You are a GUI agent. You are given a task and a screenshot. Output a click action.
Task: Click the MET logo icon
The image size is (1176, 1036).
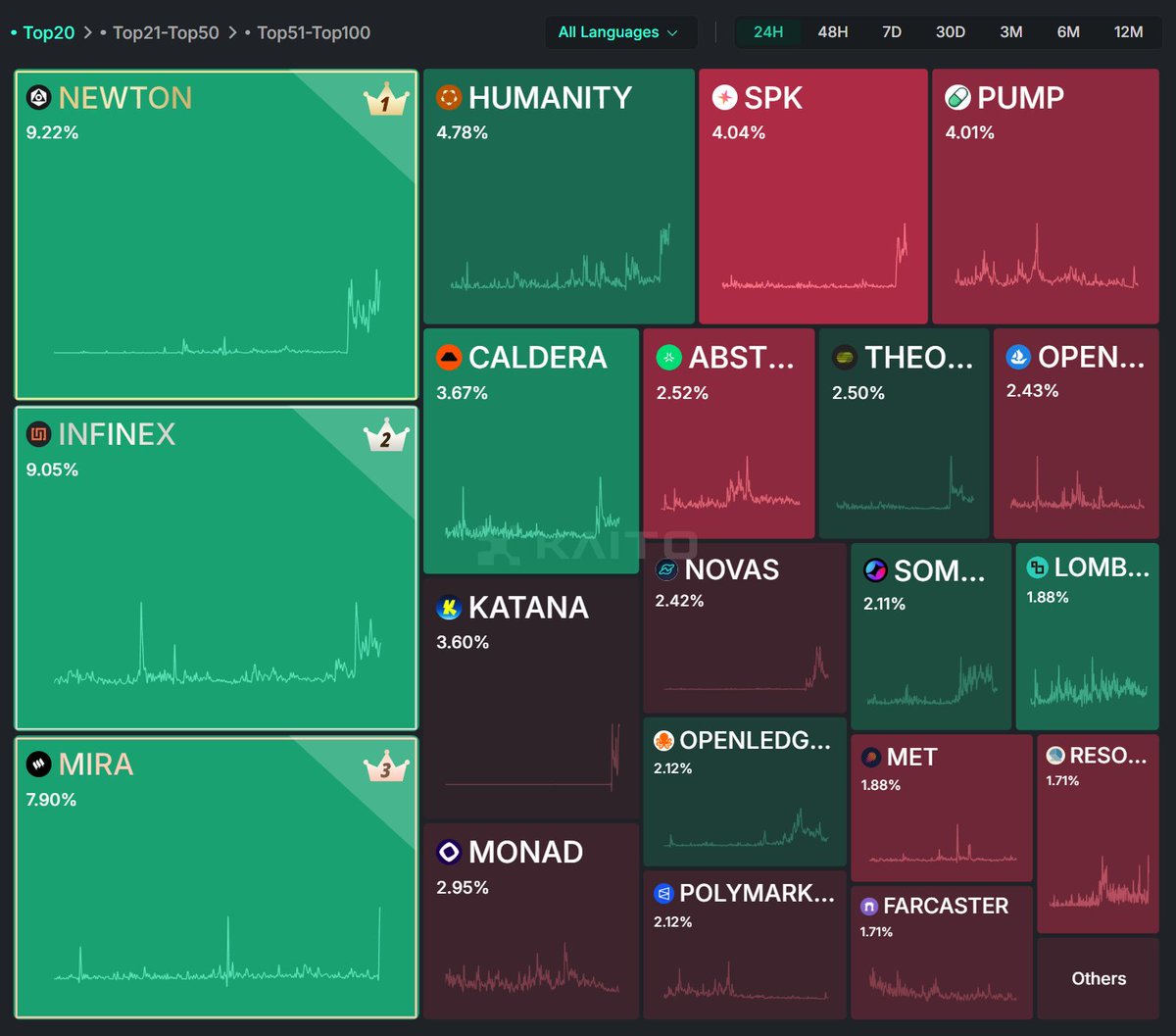870,757
